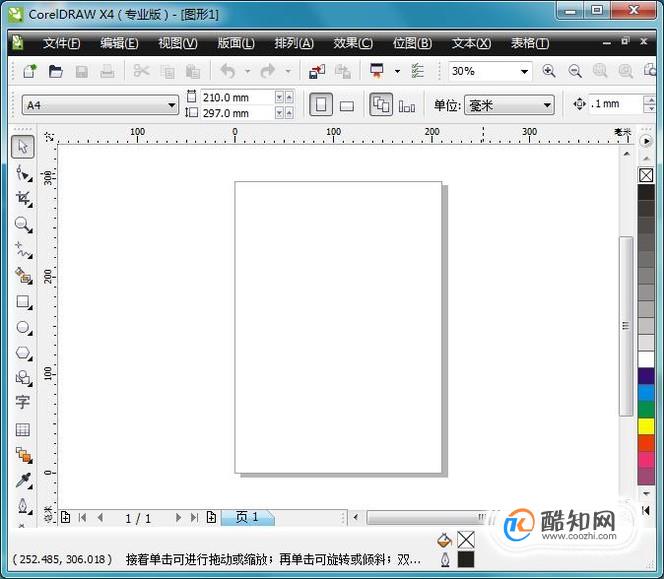Viewport: 664px width, 579px height.
Task: Open the 30% zoom level dropdown
Action: coord(524,71)
